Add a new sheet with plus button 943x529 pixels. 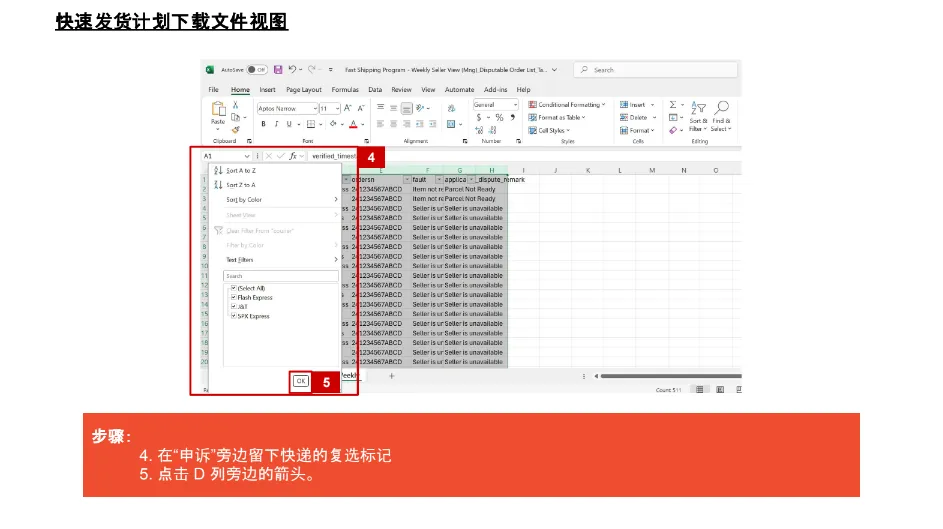pyautogui.click(x=392, y=376)
